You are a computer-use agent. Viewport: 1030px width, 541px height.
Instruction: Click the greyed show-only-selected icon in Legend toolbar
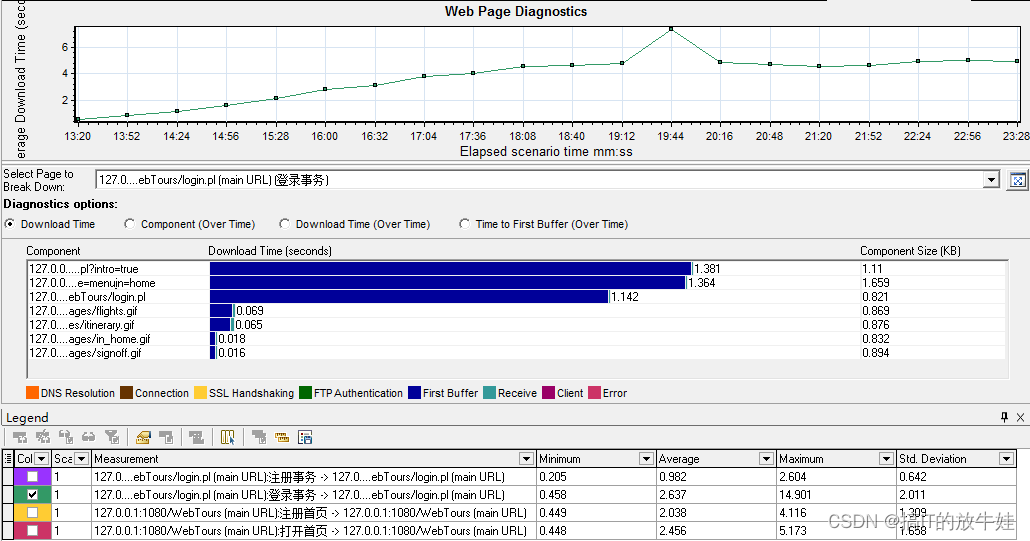(x=66, y=437)
